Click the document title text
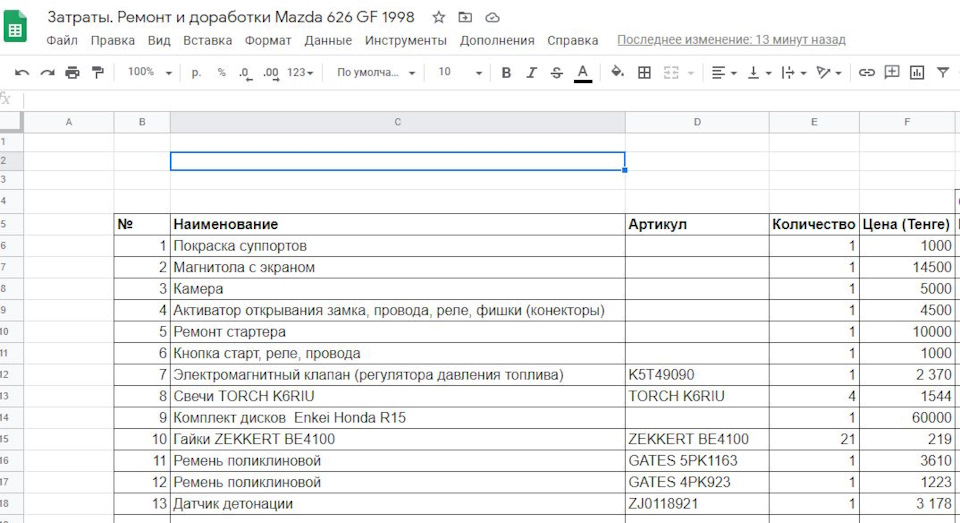 231,17
